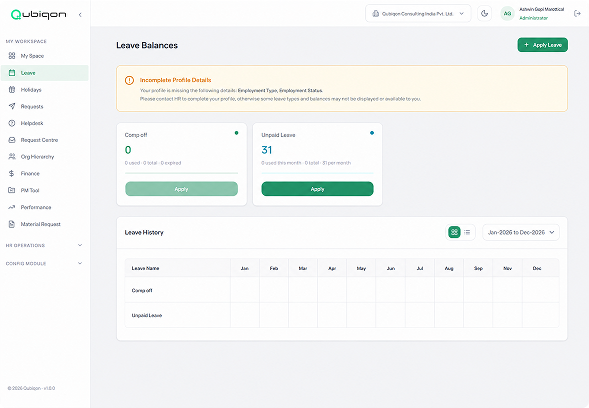
Task: Click the Qubiqon logo
Action: 38,14
